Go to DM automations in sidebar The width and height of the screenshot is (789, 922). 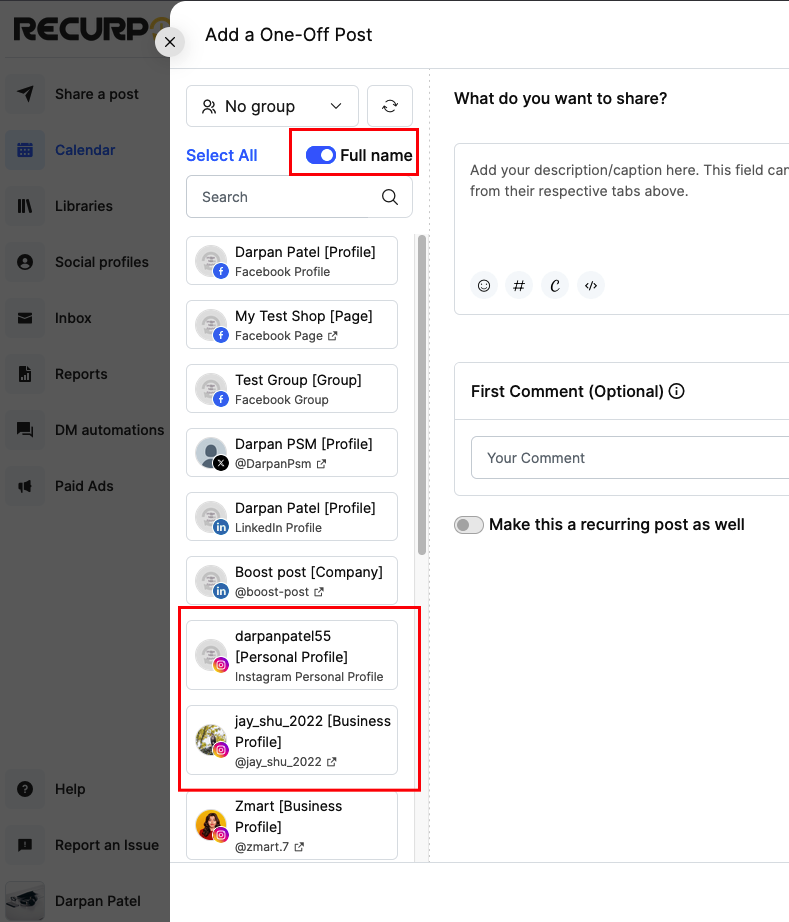click(x=108, y=430)
